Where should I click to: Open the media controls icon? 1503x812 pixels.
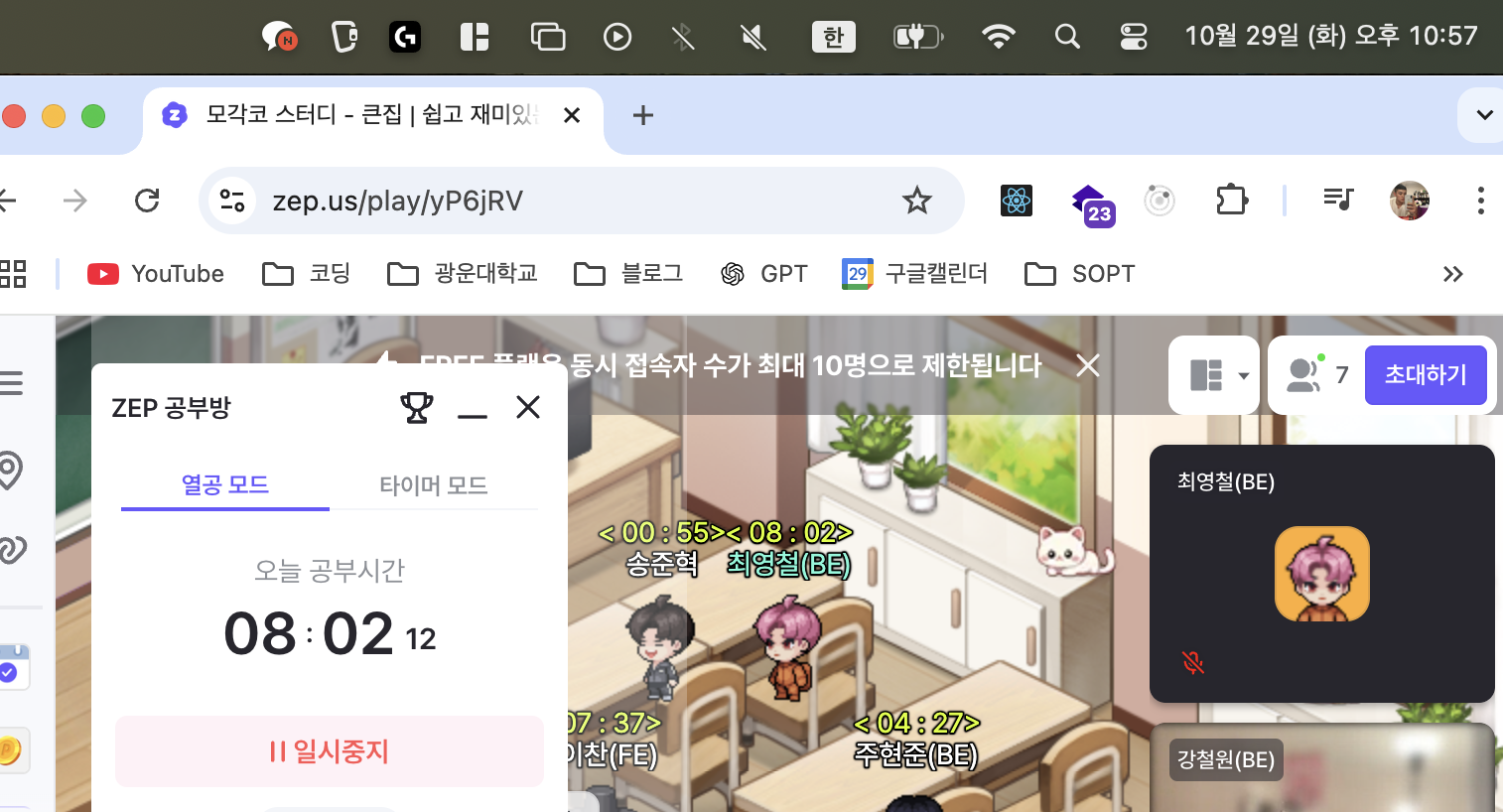pyautogui.click(x=1338, y=201)
